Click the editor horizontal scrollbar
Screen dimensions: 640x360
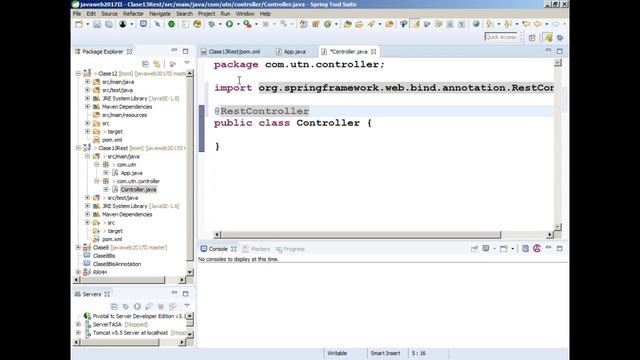(361, 235)
